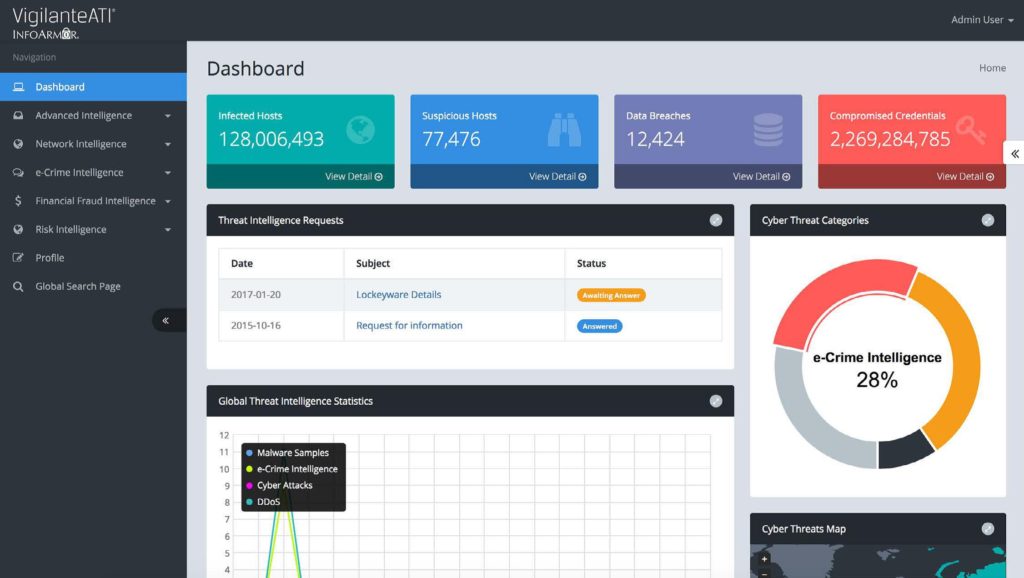Collapse the left sidebar with chevron button
This screenshot has width=1024, height=578.
[167, 320]
